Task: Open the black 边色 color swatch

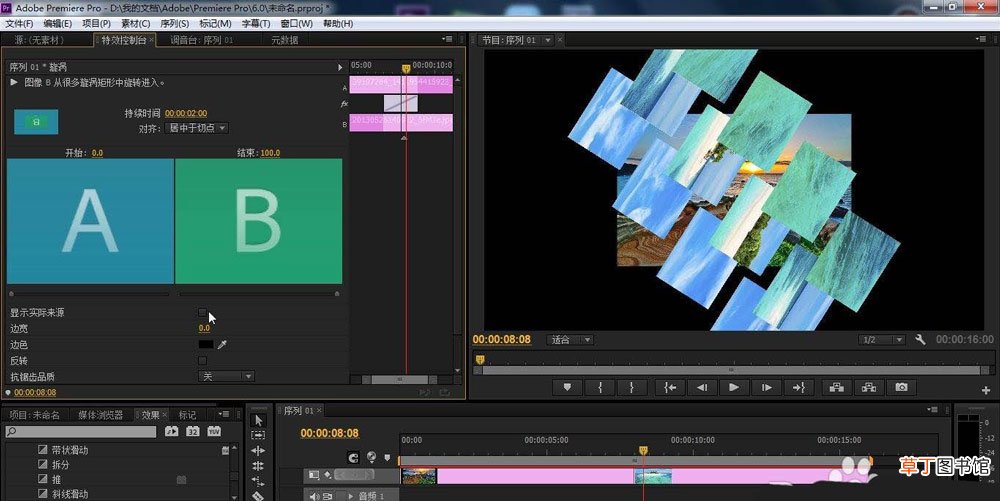Action: (206, 345)
